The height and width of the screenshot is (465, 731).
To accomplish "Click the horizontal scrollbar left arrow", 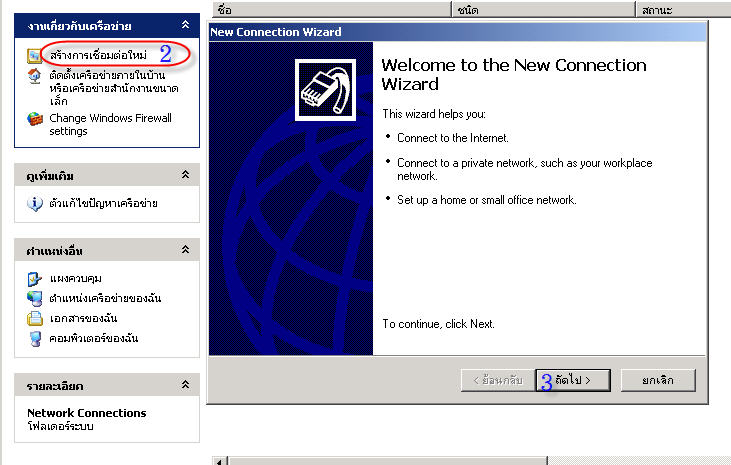I will [219, 461].
